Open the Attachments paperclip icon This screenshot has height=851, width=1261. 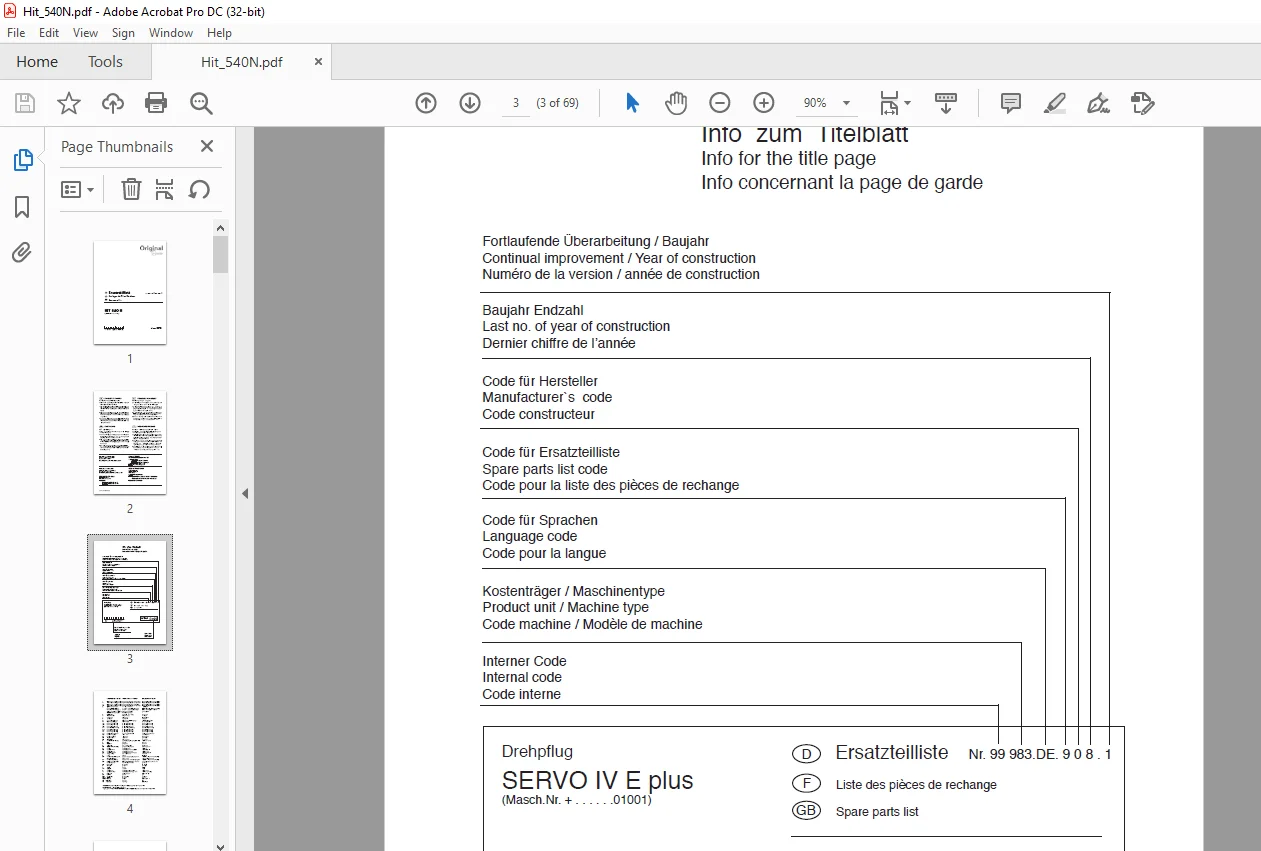22,253
